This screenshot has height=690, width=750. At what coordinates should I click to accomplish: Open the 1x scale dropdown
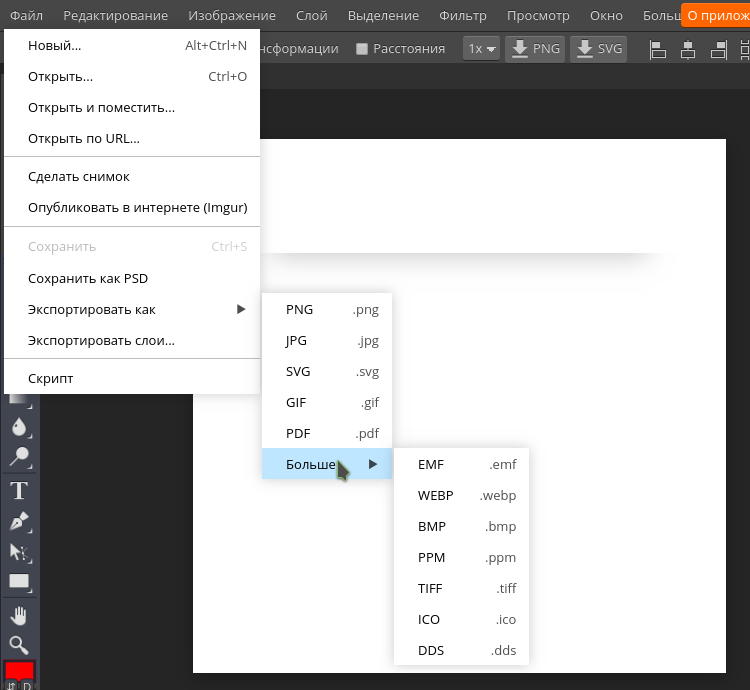coord(481,49)
